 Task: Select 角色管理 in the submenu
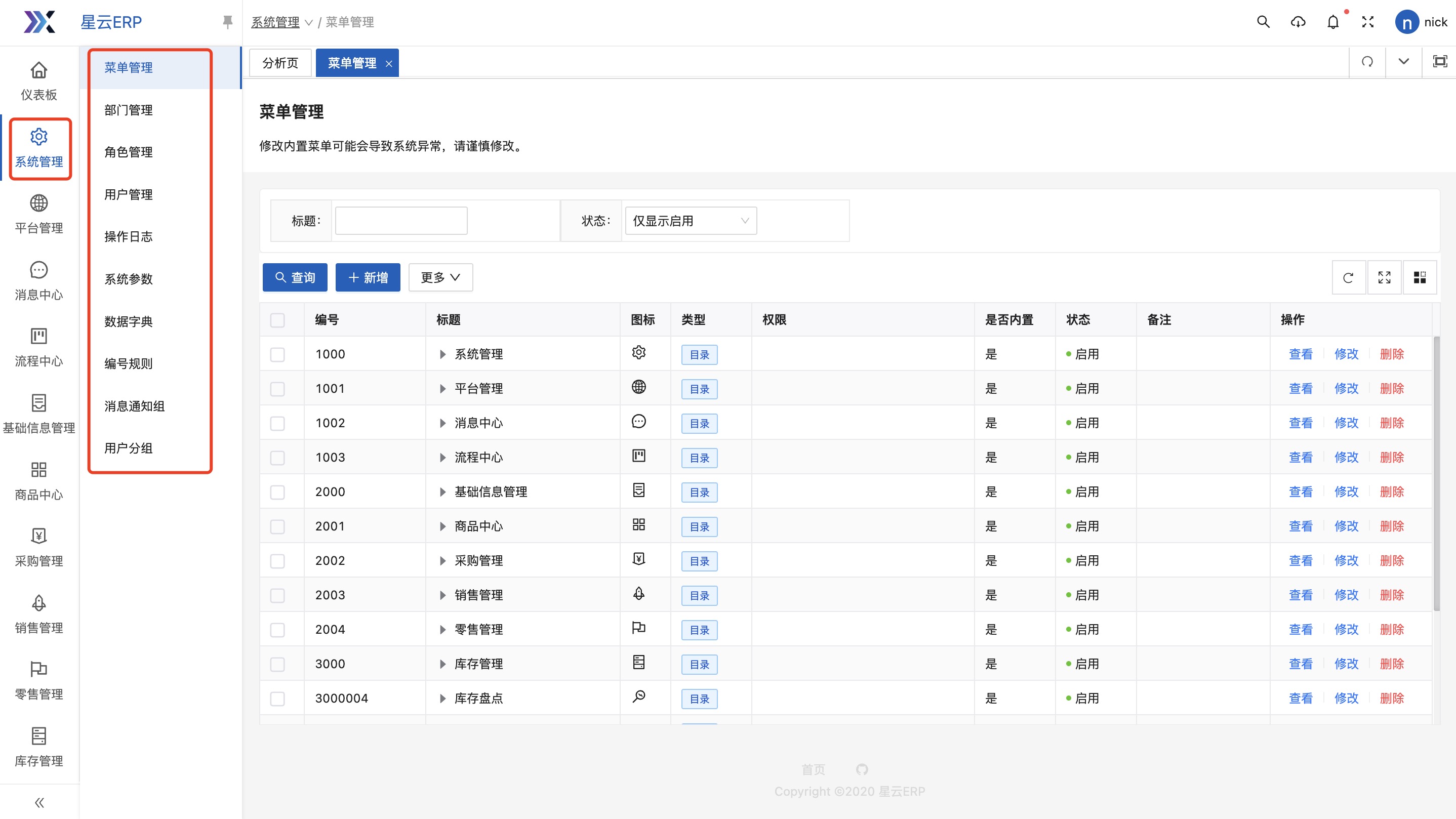(129, 152)
